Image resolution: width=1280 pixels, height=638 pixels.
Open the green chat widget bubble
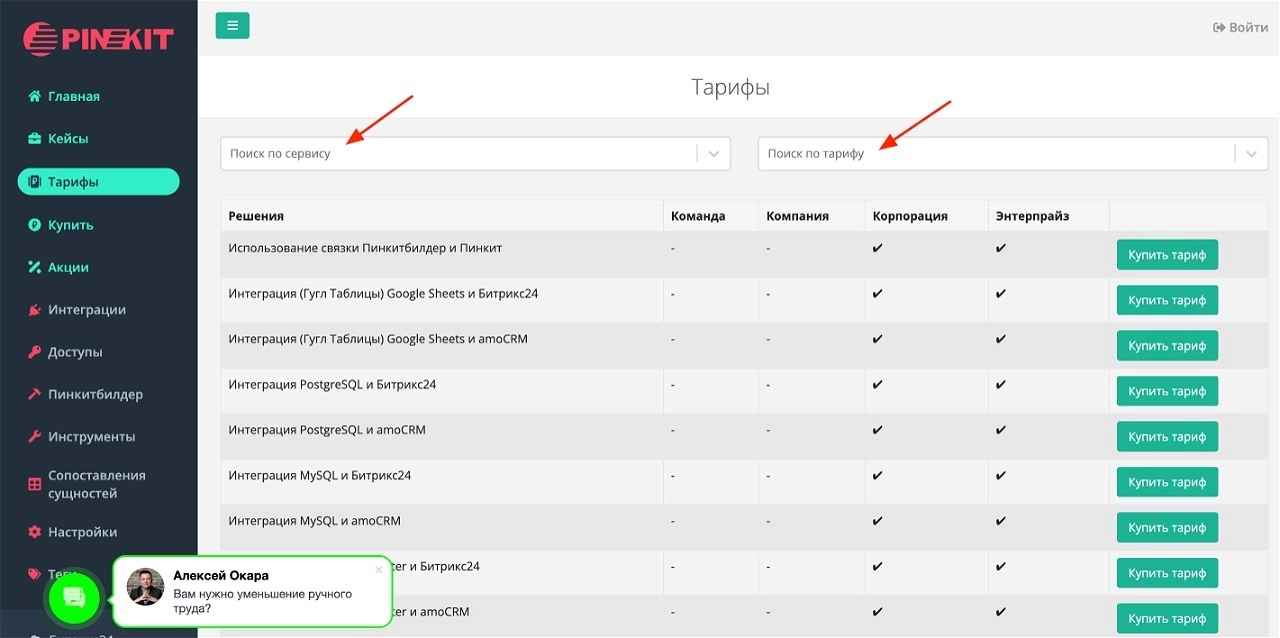click(74, 598)
